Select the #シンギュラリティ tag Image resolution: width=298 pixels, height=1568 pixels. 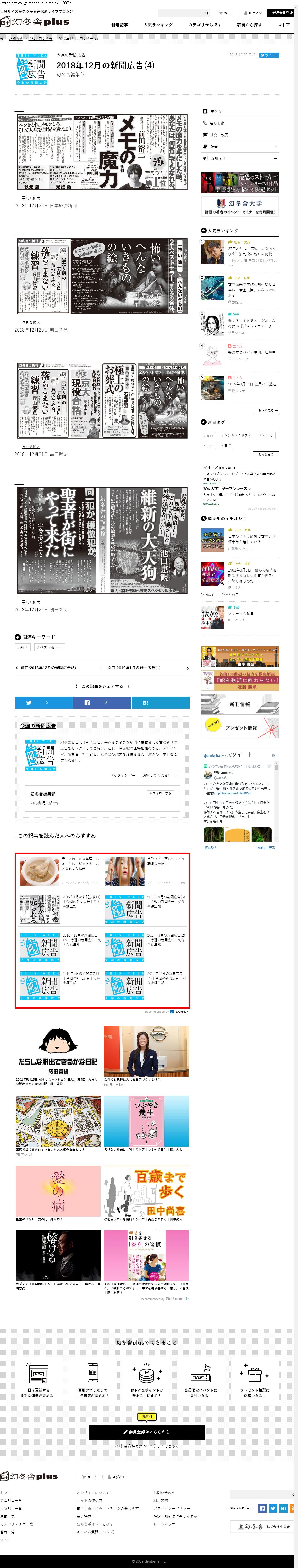[237, 435]
